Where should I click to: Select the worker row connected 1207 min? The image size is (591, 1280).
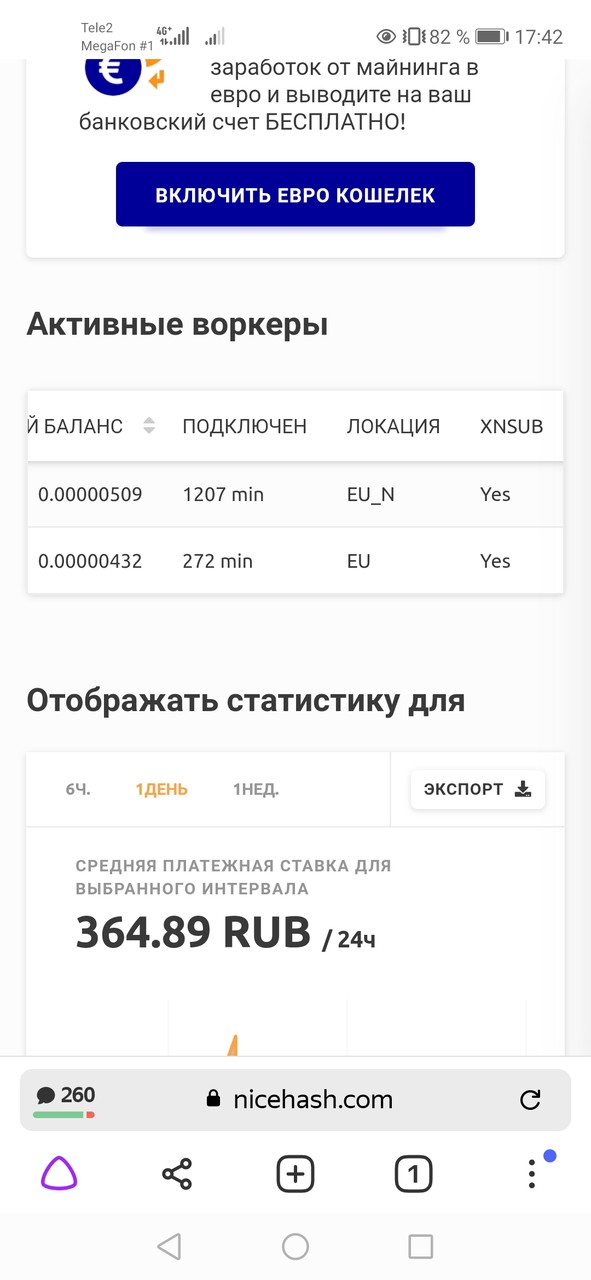tap(295, 494)
